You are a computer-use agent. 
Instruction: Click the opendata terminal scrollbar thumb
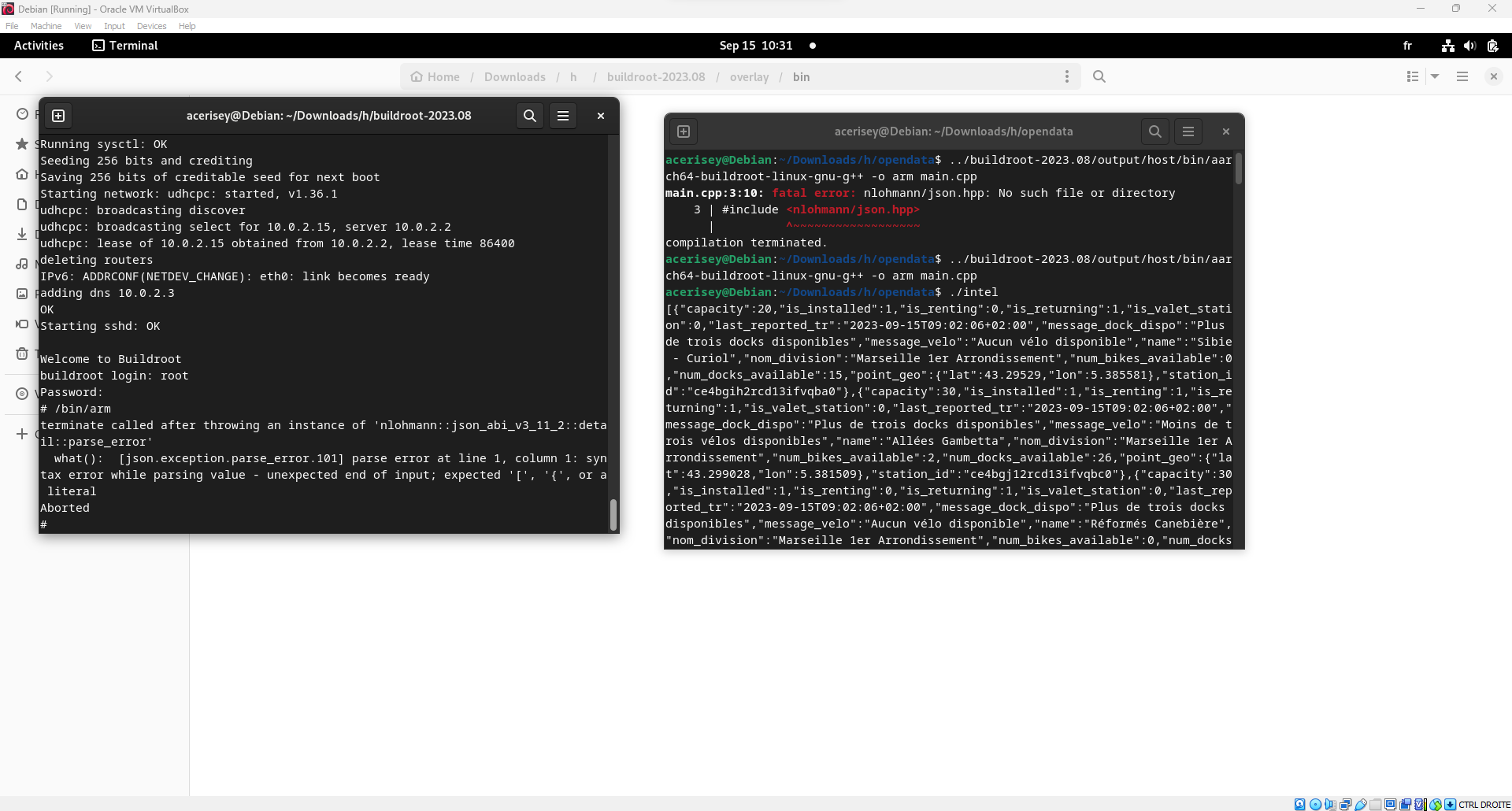pyautogui.click(x=1238, y=168)
